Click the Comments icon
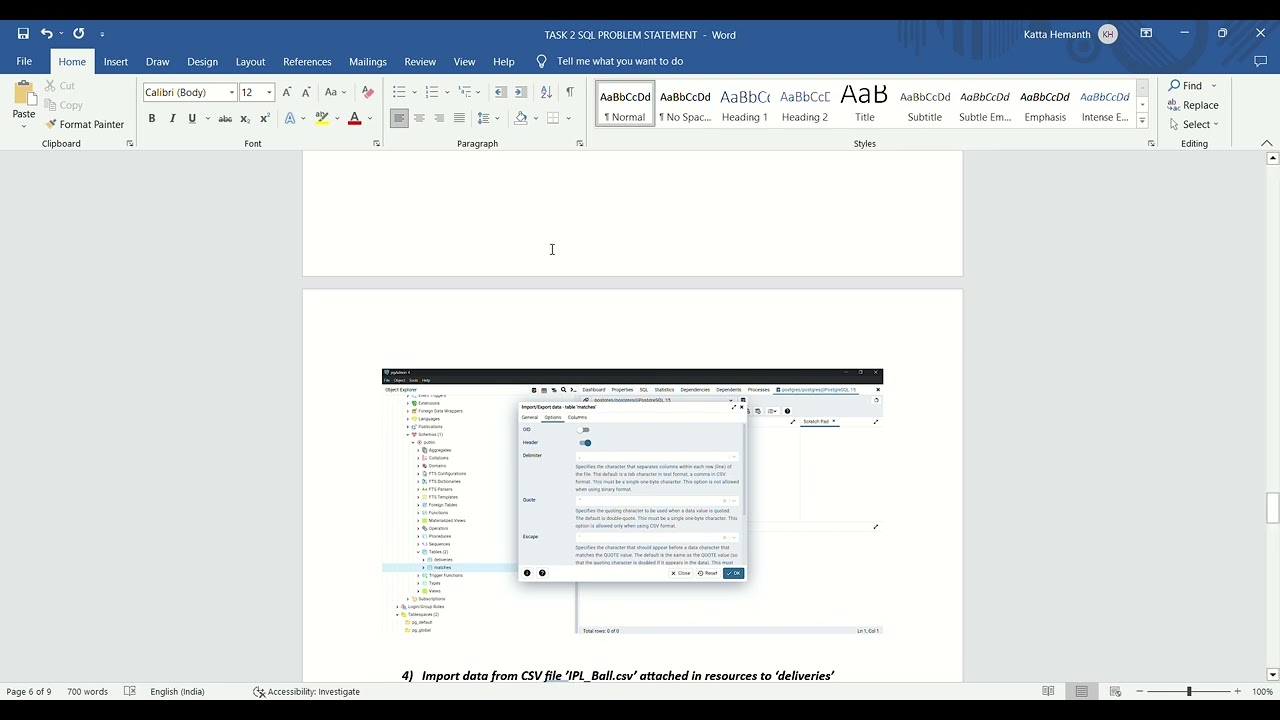This screenshot has width=1280, height=720. pos(1260,61)
